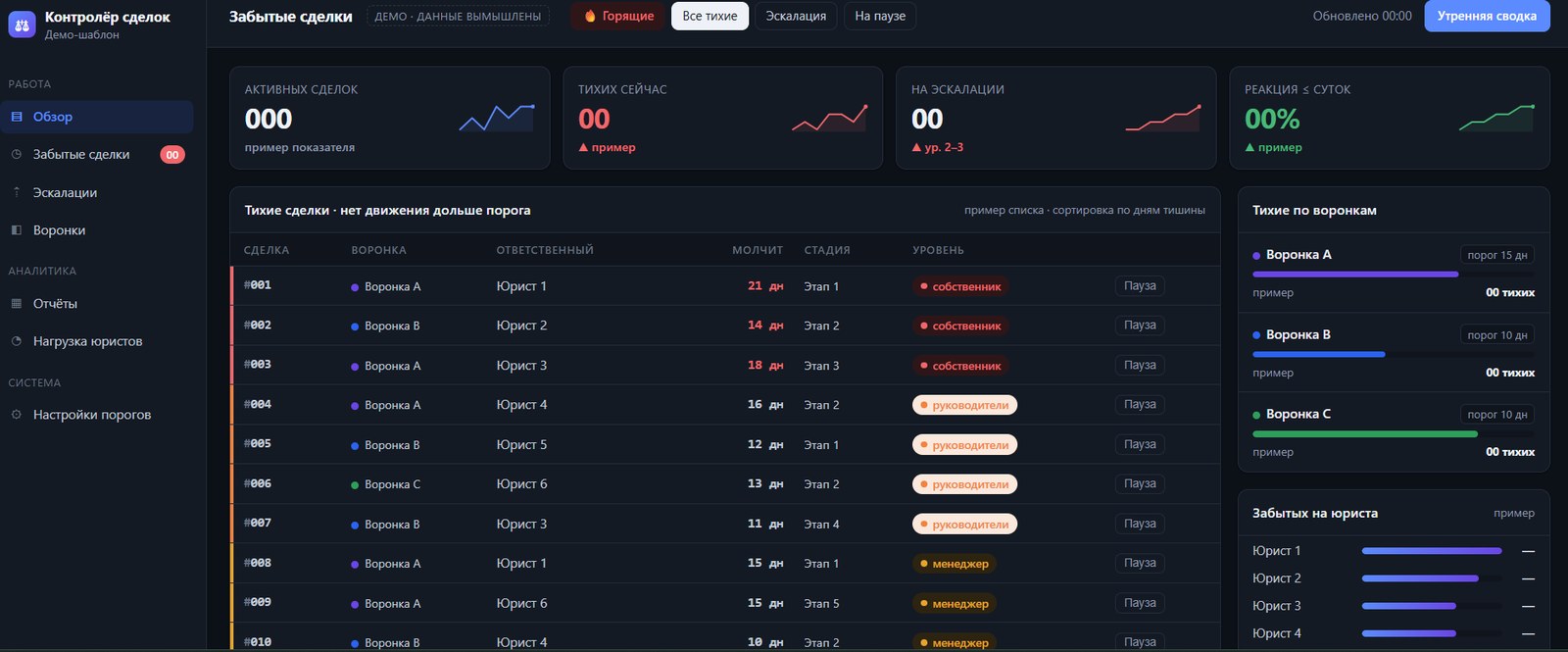Screen dimensions: 1568x652
Task: Click the green sparkline in Реакция ≤ суток card
Action: point(1496,118)
